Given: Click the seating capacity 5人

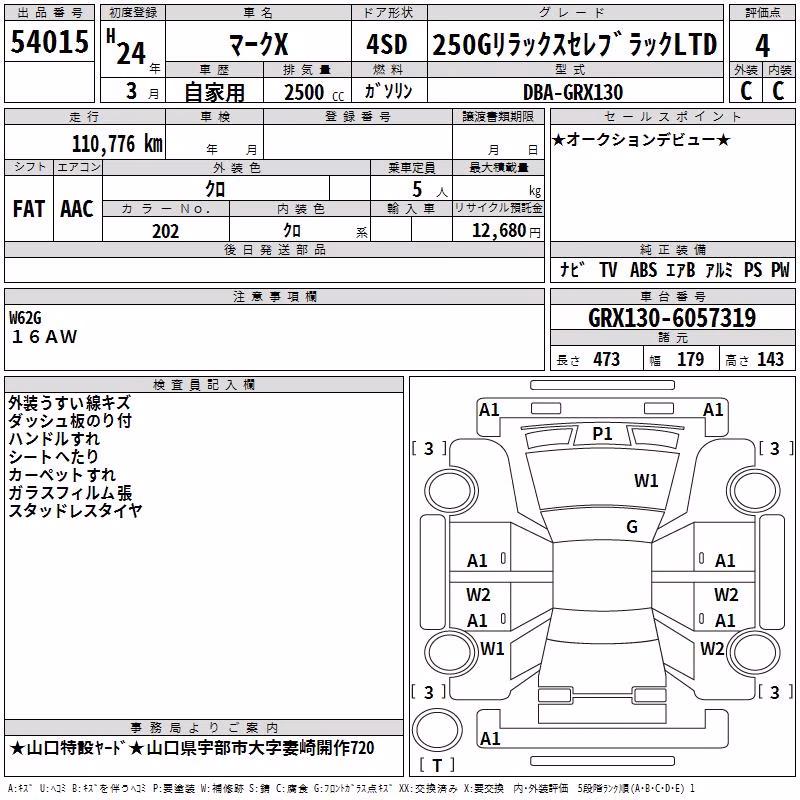Looking at the screenshot, I should pyautogui.click(x=429, y=190).
